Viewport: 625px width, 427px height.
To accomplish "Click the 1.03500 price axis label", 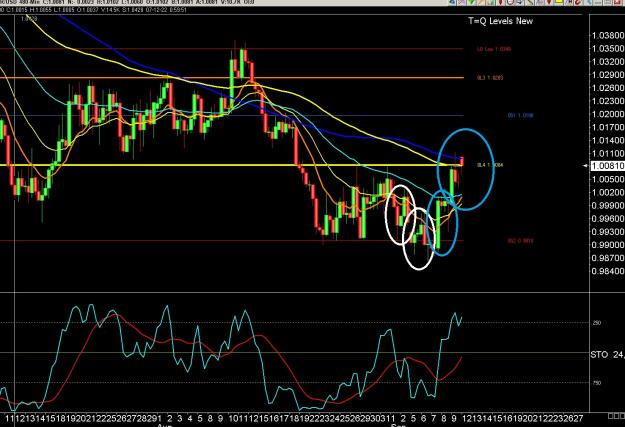I will (608, 49).
